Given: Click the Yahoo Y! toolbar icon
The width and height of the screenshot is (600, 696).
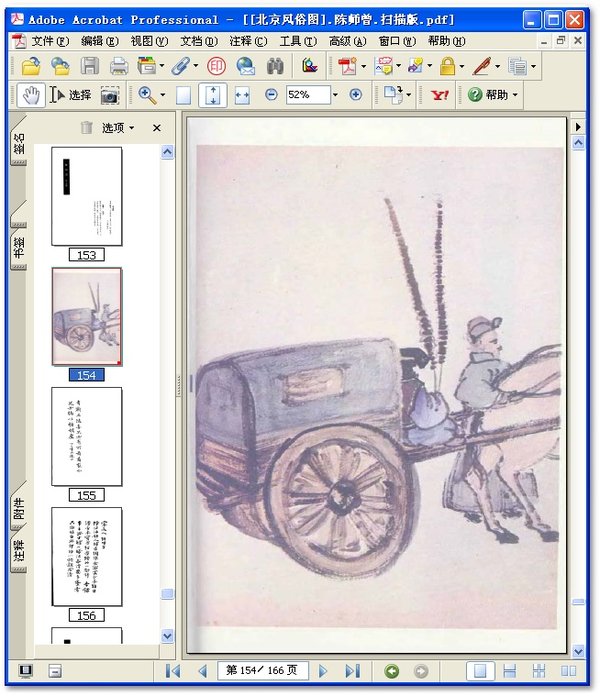Looking at the screenshot, I should click(440, 95).
